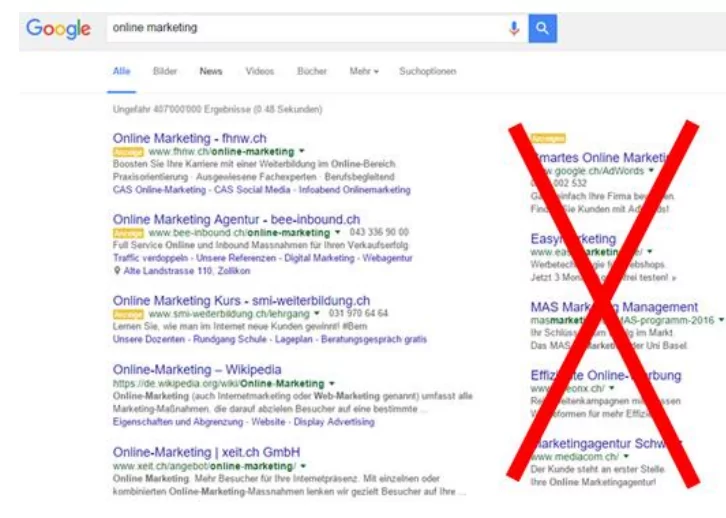
Task: Switch to the Videos tab
Action: point(260,71)
